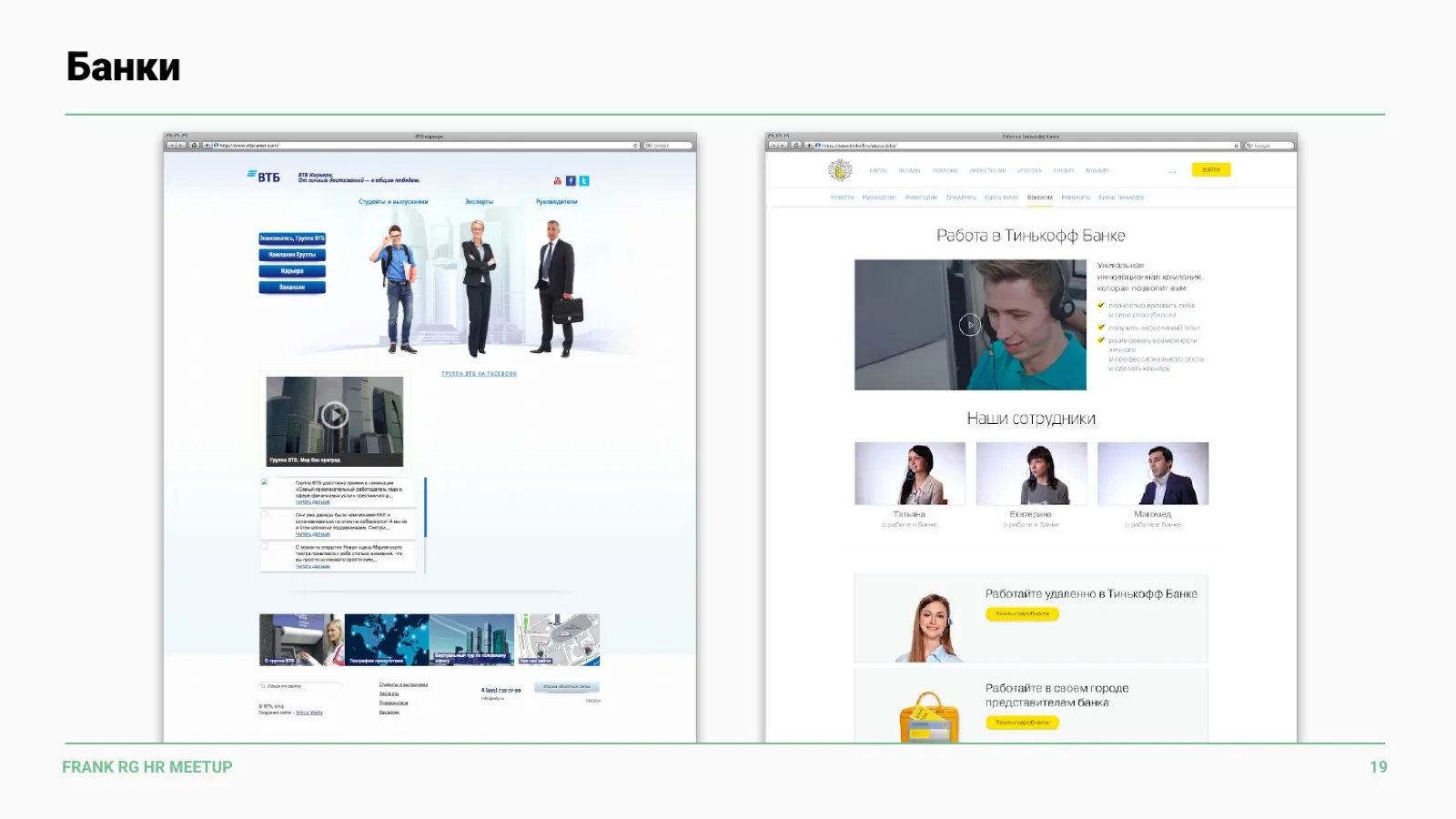Open employee Екатерина's photo card
Image resolution: width=1456 pixels, height=819 pixels.
1031,473
